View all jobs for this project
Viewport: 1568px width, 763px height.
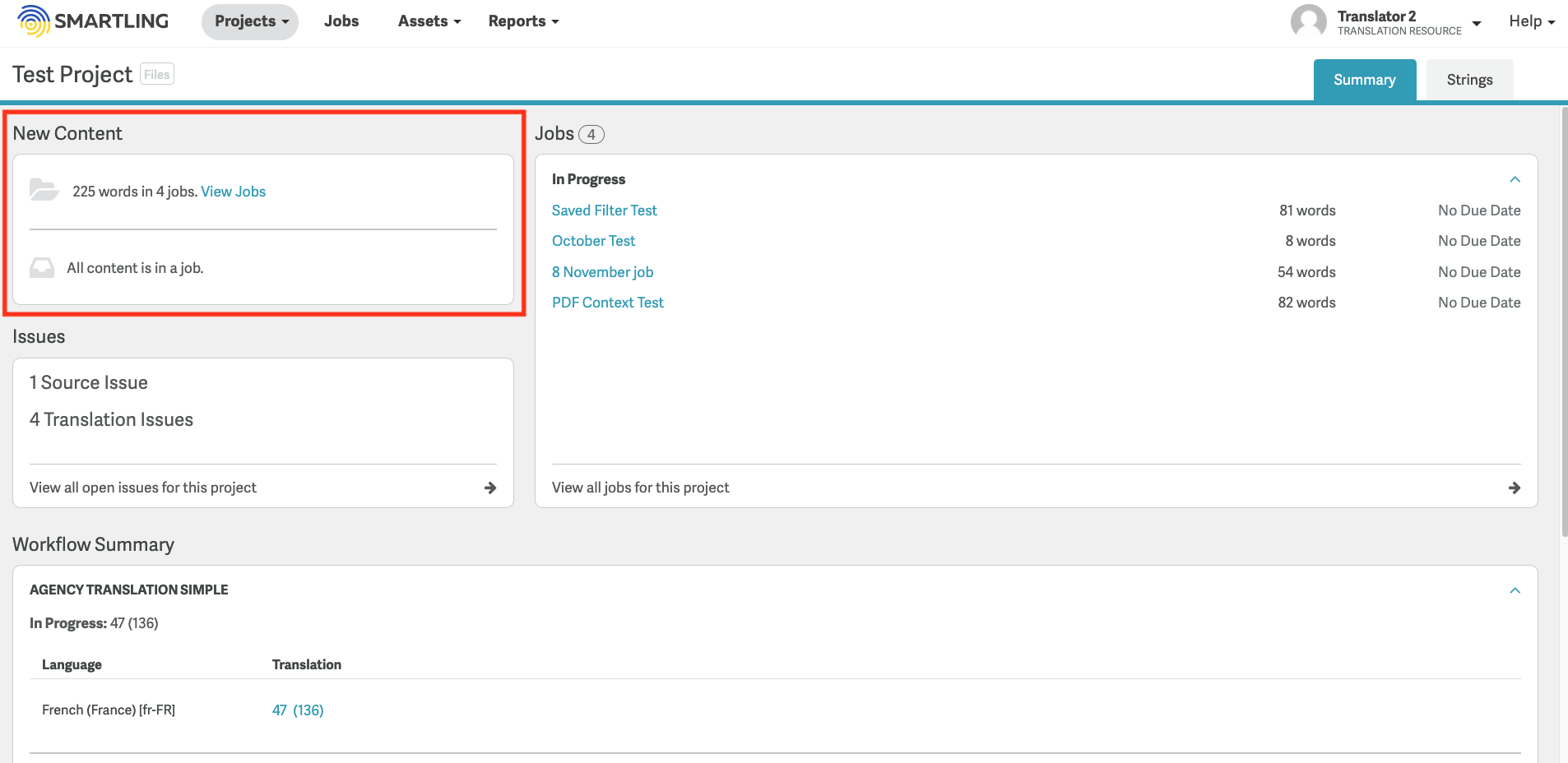point(641,488)
